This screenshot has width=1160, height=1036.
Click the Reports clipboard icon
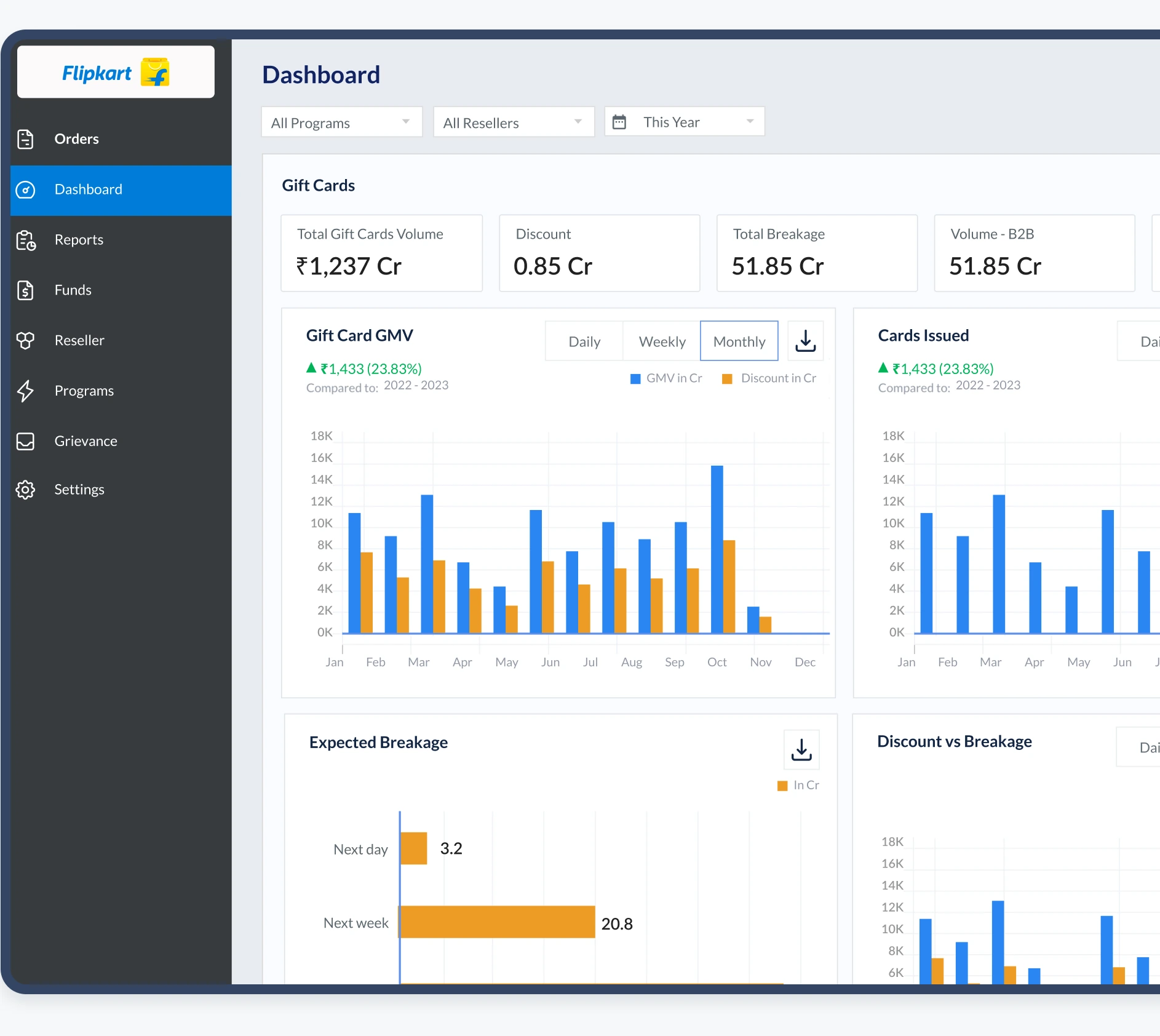tap(26, 240)
